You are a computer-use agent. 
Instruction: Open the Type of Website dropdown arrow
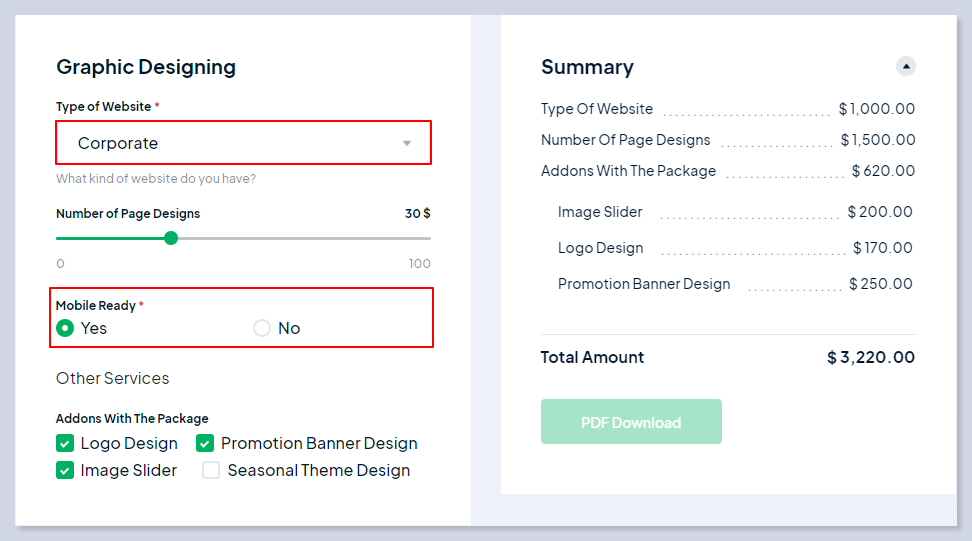pyautogui.click(x=407, y=143)
